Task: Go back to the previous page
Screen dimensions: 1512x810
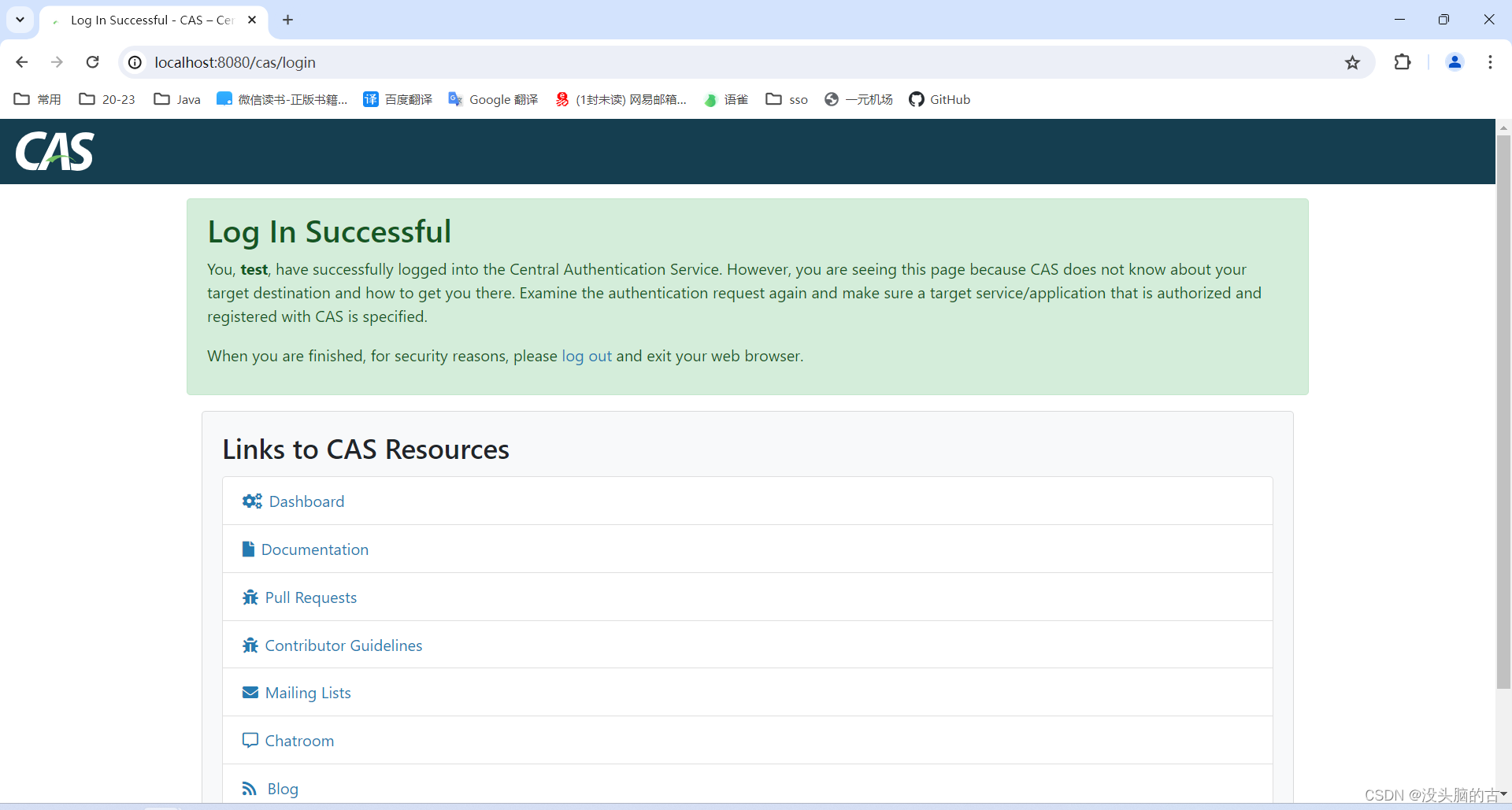Action: pyautogui.click(x=22, y=62)
